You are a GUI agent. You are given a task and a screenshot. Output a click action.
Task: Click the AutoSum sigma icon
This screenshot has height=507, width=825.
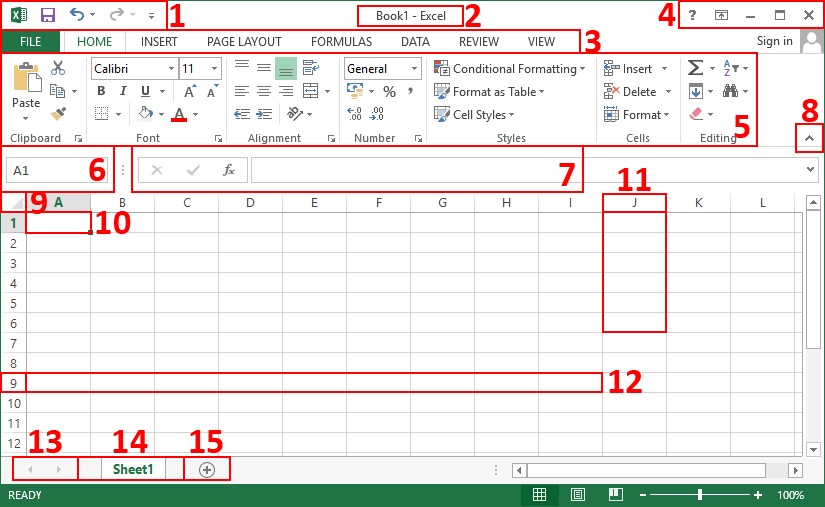click(x=696, y=68)
